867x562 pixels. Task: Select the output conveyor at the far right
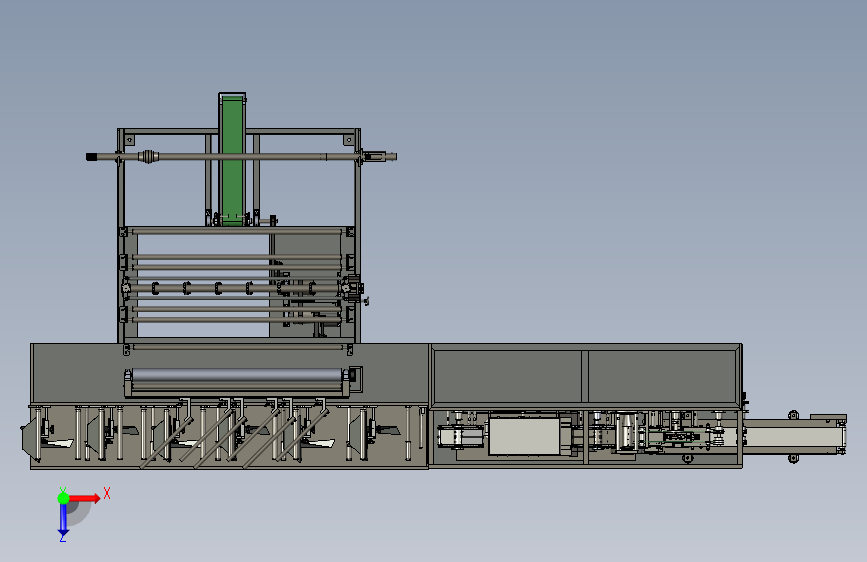[794, 435]
